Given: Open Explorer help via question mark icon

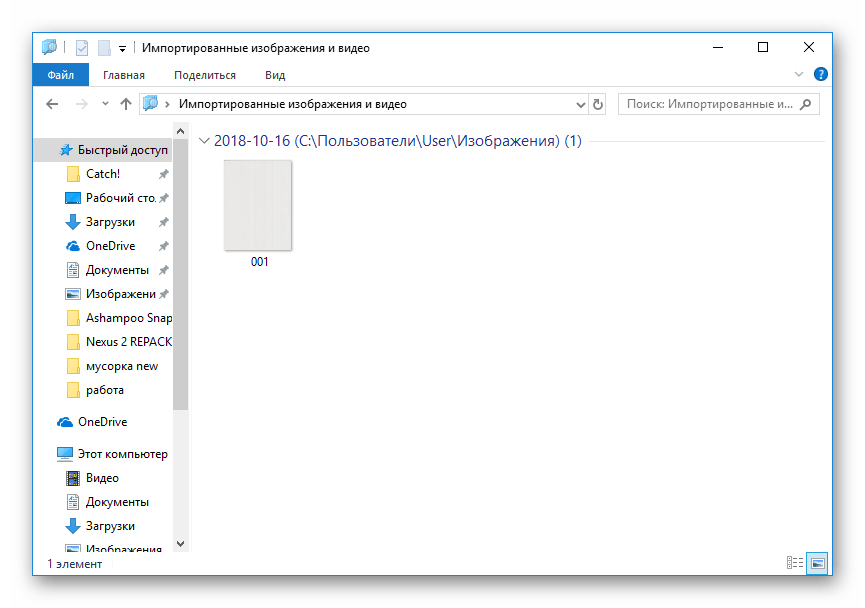Looking at the screenshot, I should [821, 74].
